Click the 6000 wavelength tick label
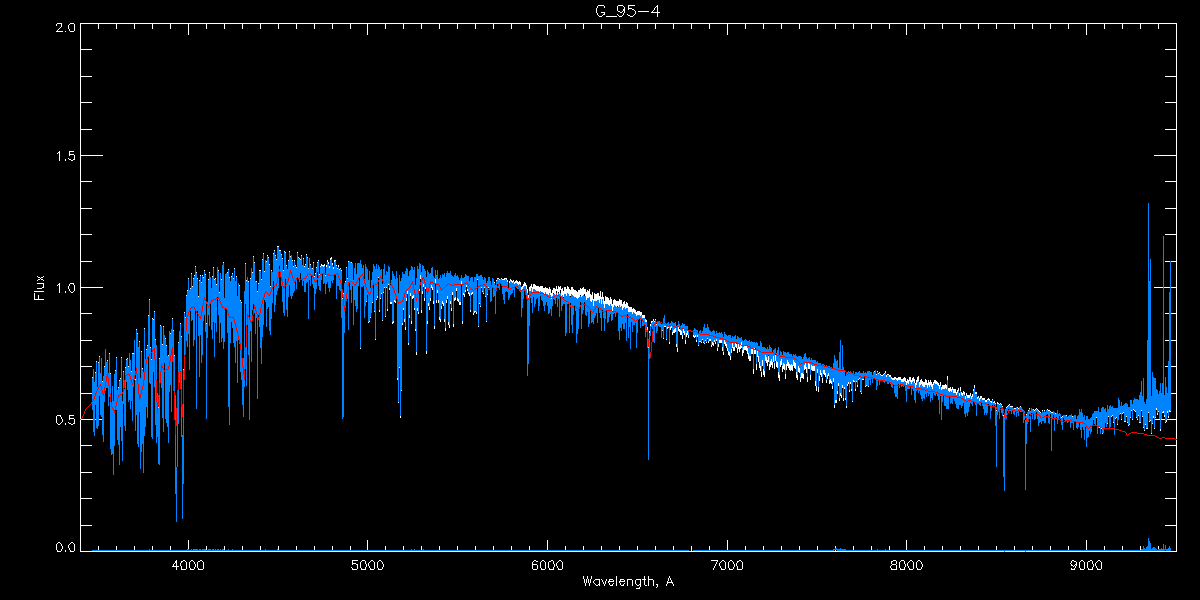The image size is (1200, 600). click(547, 565)
